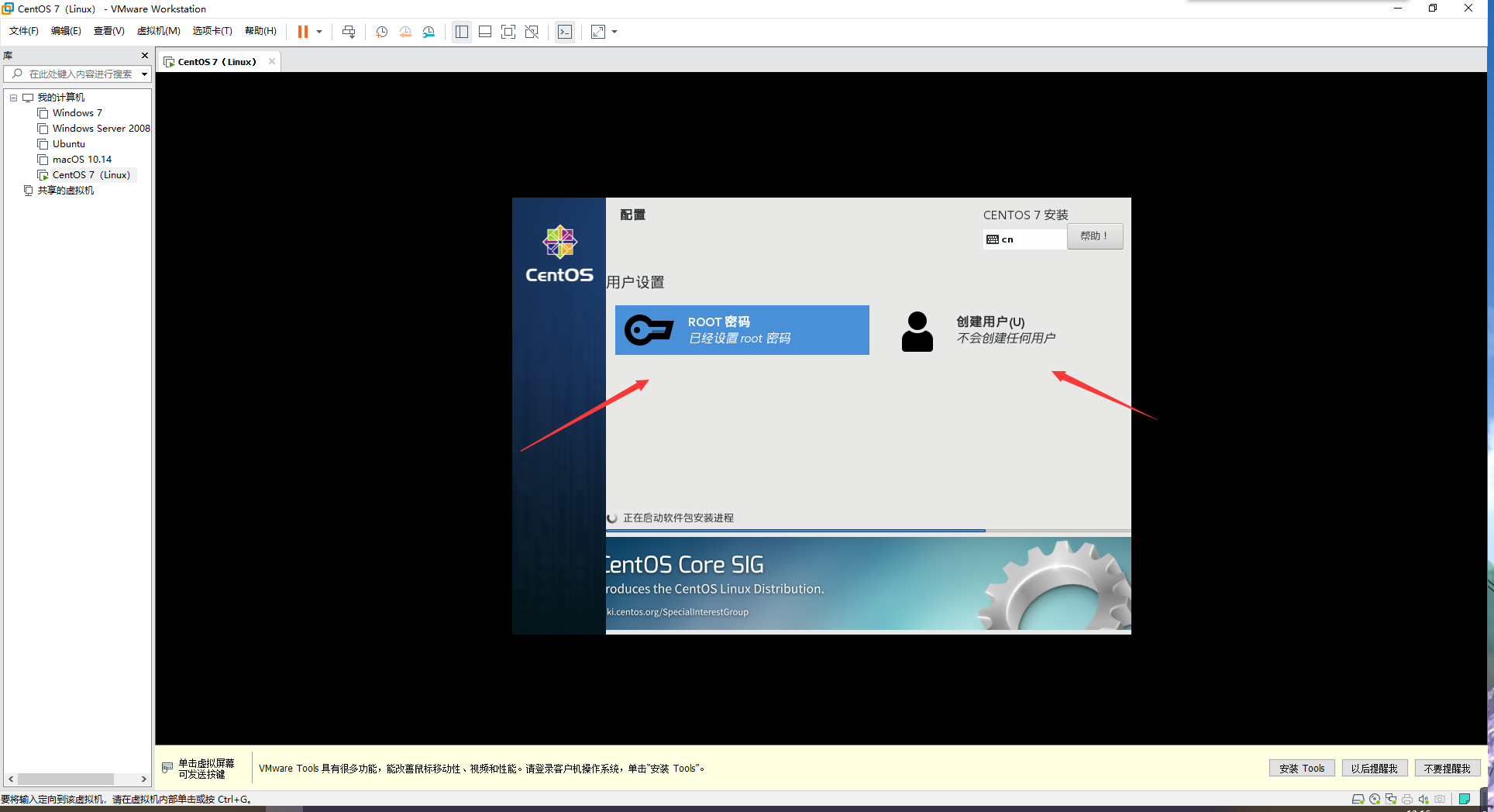Click the Unity mode toolbar icon

(532, 32)
